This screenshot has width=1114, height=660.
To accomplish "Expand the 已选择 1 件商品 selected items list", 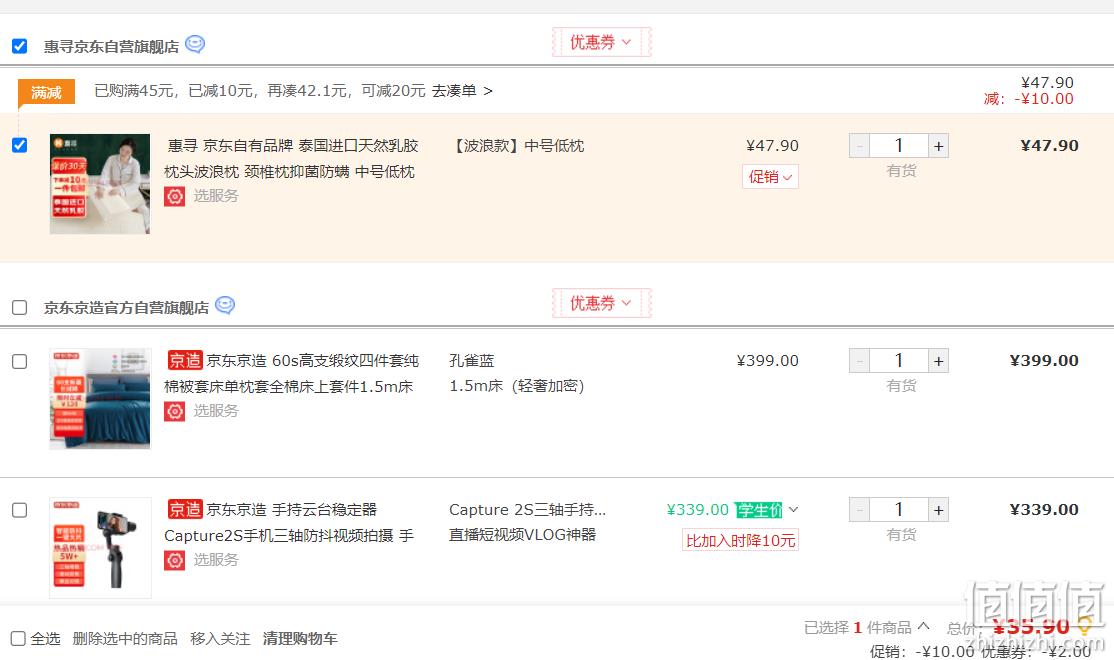I will tap(923, 626).
